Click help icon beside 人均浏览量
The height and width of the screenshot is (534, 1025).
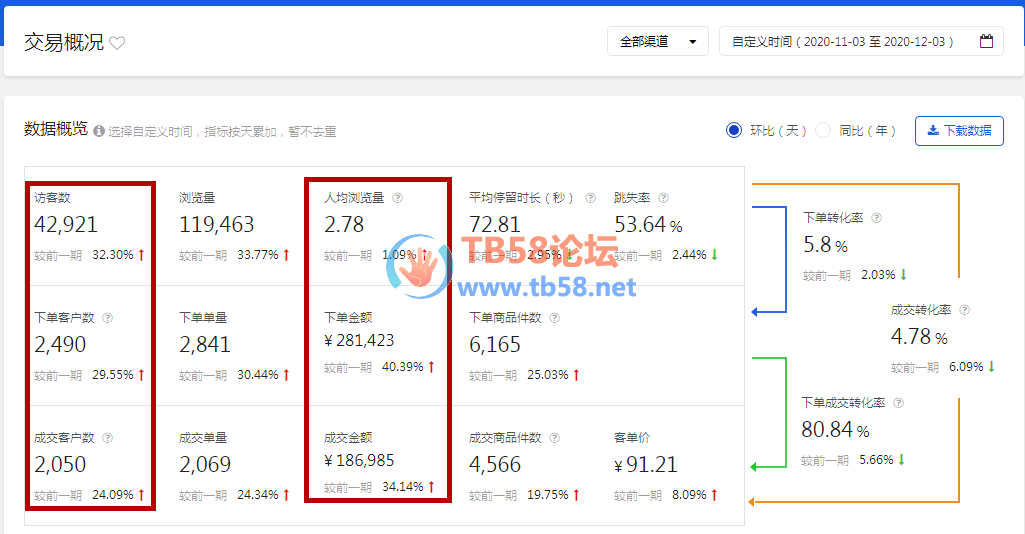[397, 198]
